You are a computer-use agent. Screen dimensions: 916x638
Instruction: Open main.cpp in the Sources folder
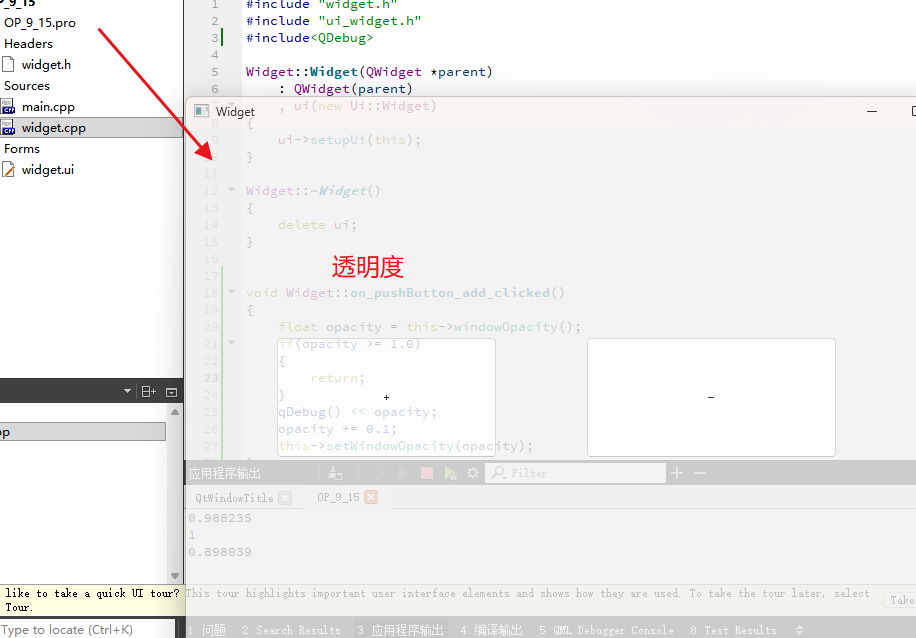pos(48,107)
